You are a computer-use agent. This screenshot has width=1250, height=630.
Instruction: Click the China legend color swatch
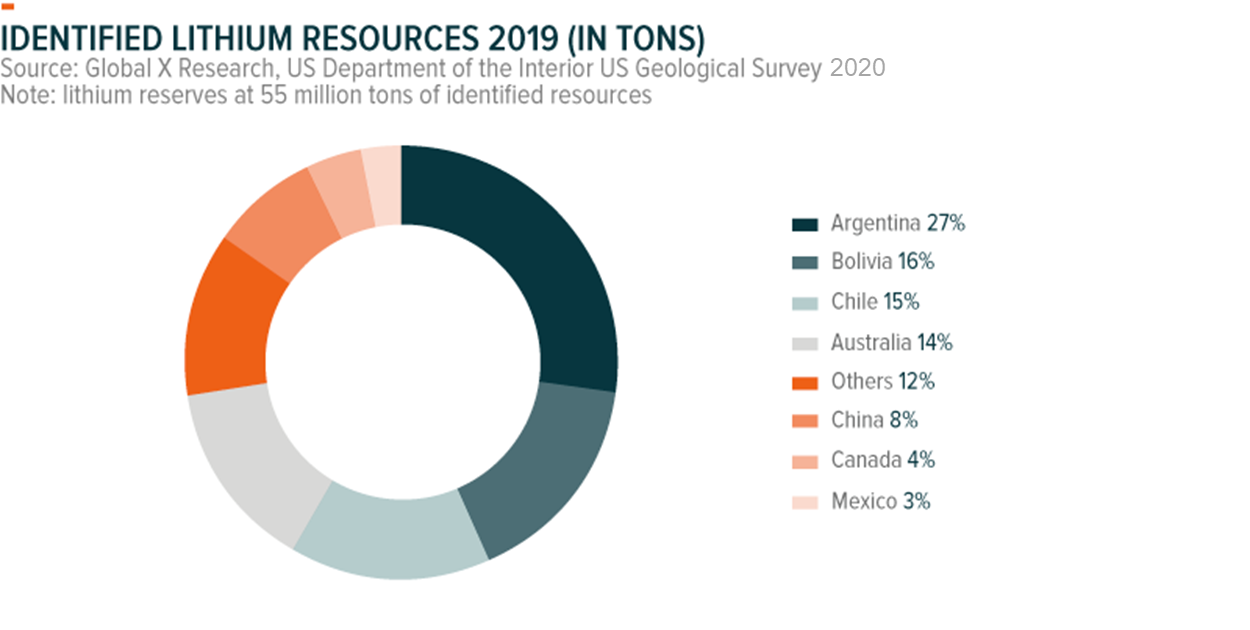[805, 422]
